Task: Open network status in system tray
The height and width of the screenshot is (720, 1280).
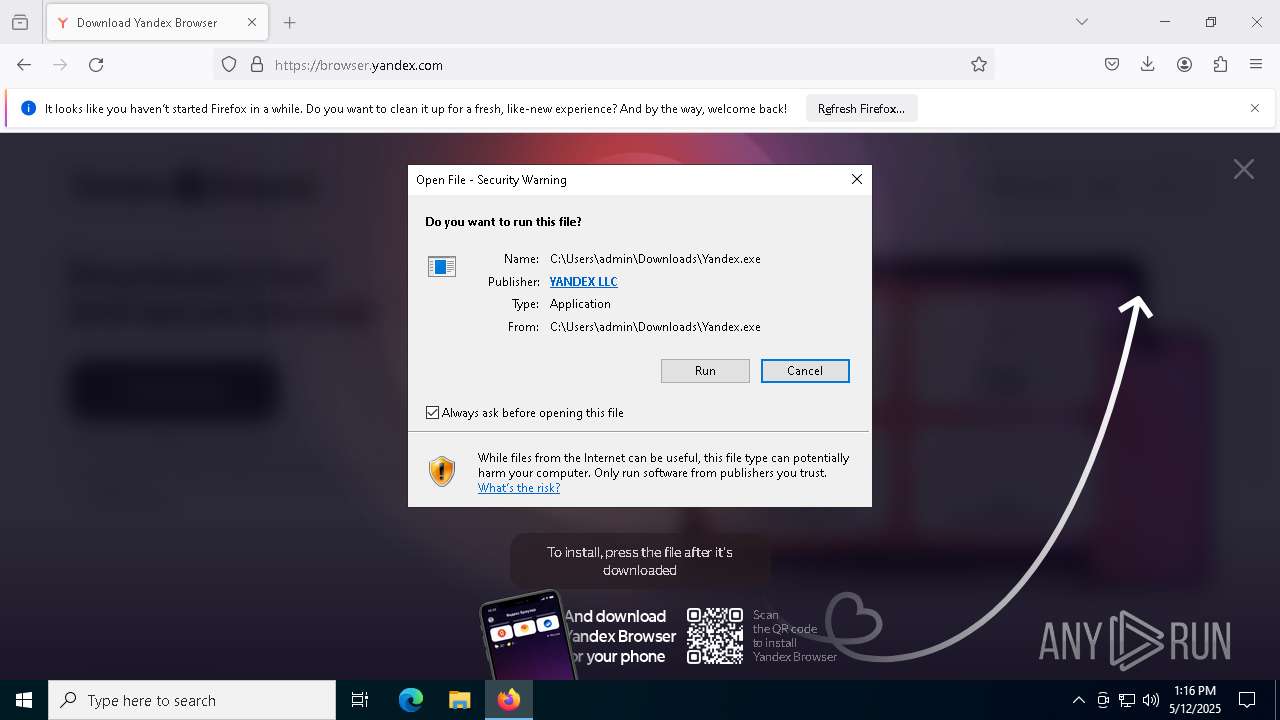Action: [1127, 700]
